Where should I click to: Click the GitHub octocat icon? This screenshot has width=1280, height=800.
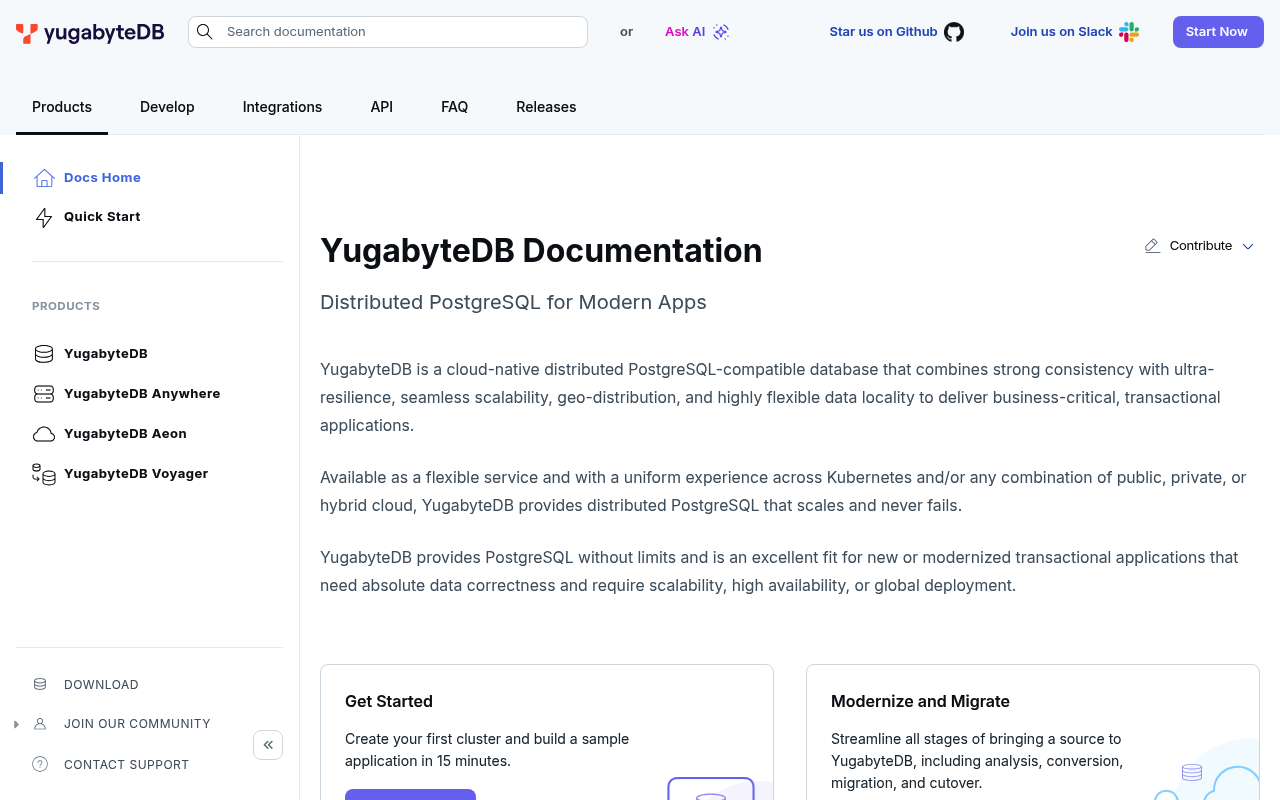(954, 32)
